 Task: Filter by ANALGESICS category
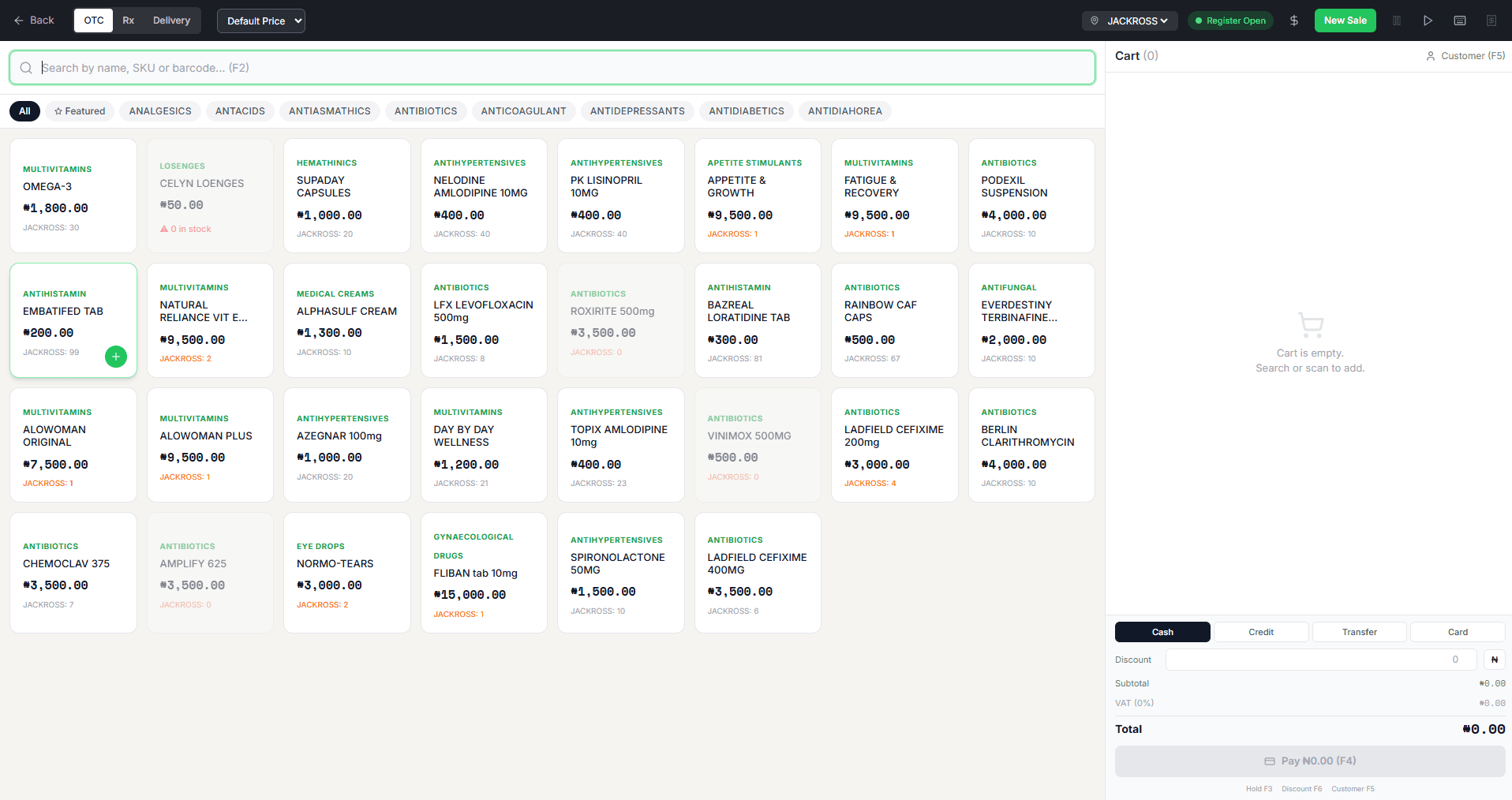pyautogui.click(x=160, y=111)
